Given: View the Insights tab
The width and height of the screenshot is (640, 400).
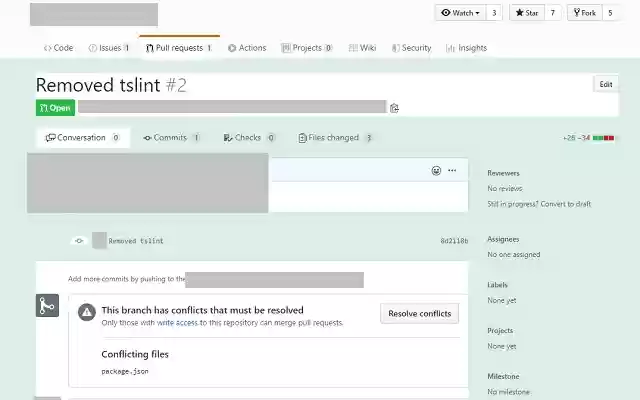Looking at the screenshot, I should click(x=467, y=48).
